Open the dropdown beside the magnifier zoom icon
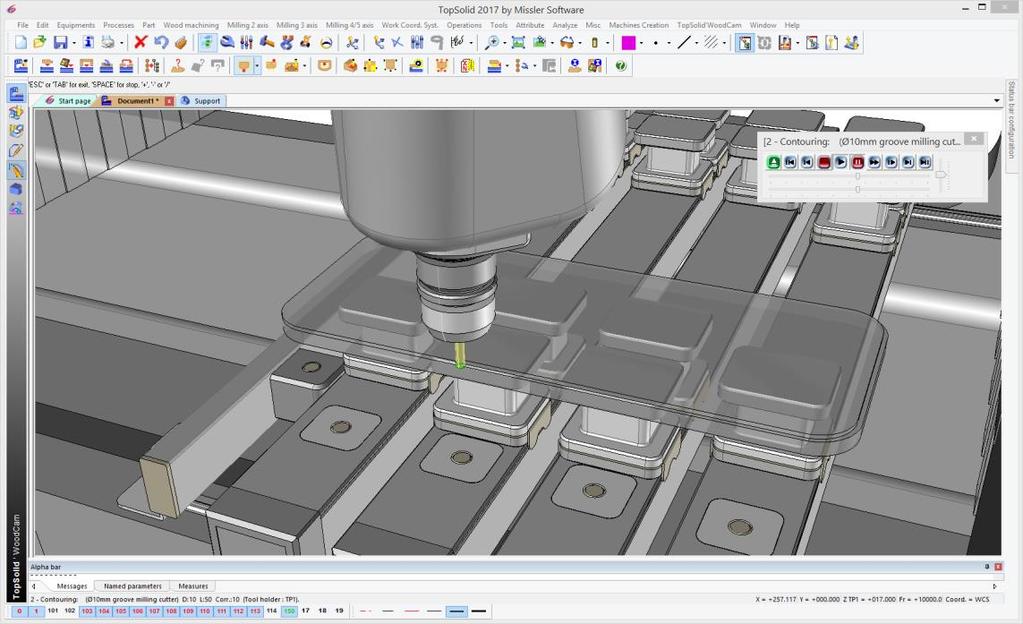 [x=504, y=43]
